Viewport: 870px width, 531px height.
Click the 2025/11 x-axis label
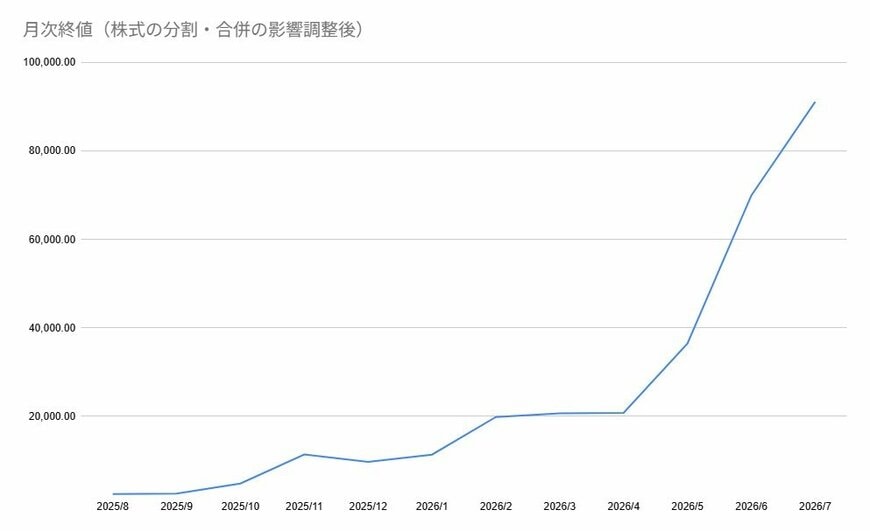click(x=304, y=506)
